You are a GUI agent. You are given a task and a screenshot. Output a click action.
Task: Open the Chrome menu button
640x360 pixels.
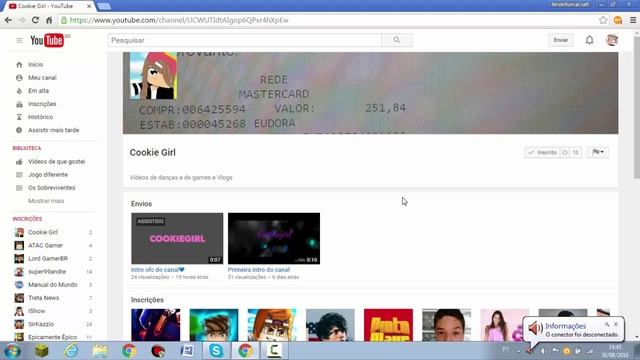633,20
